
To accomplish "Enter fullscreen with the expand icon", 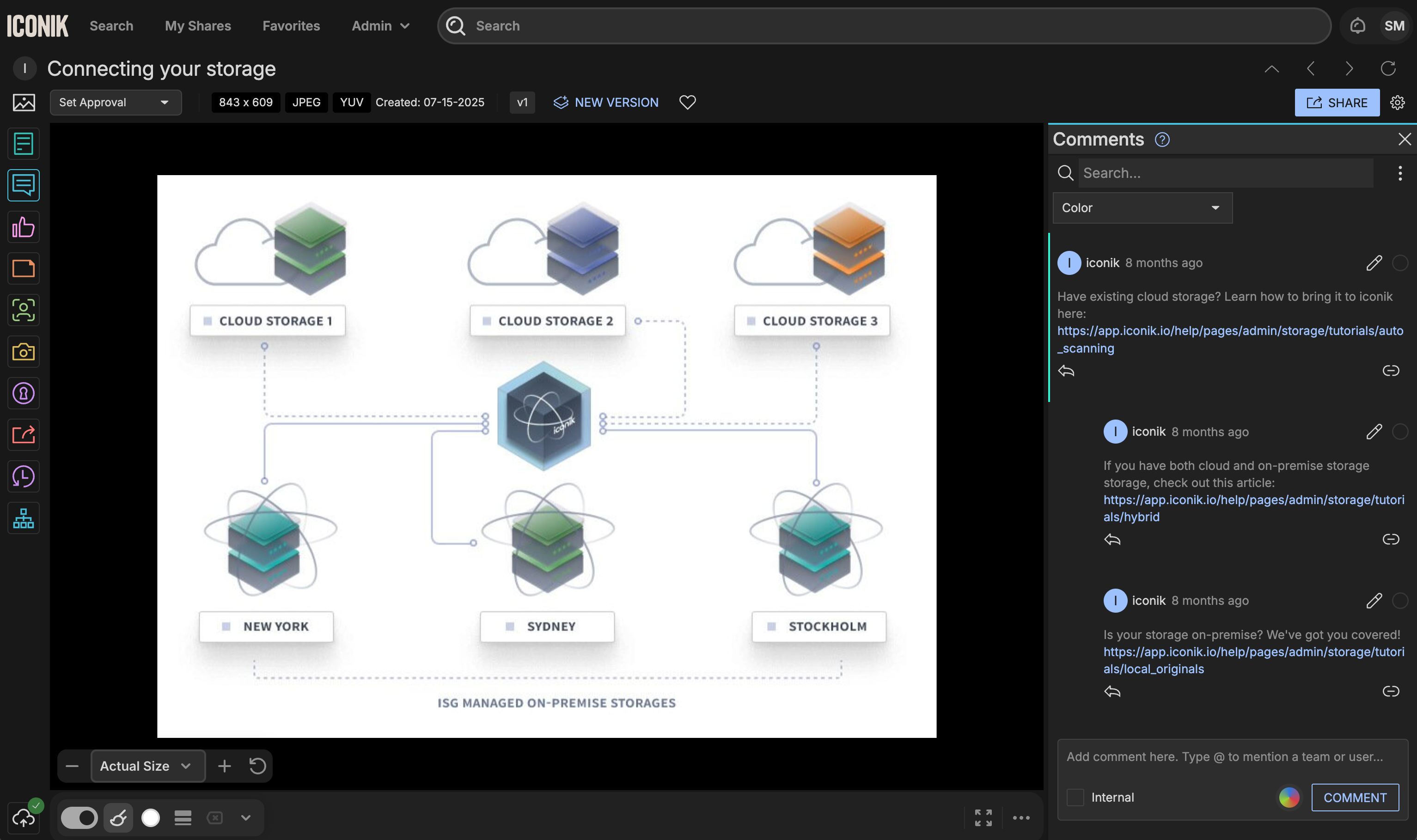I will [x=983, y=817].
